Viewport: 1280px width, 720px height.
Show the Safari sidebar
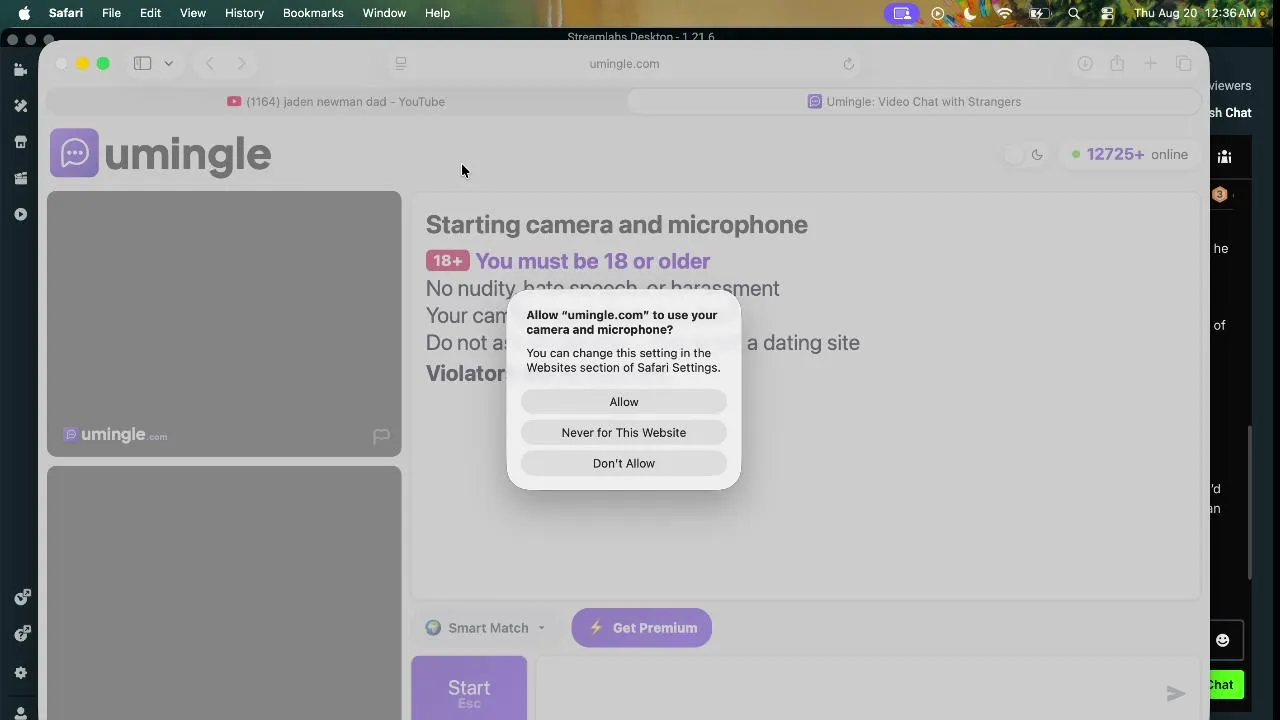[x=143, y=64]
